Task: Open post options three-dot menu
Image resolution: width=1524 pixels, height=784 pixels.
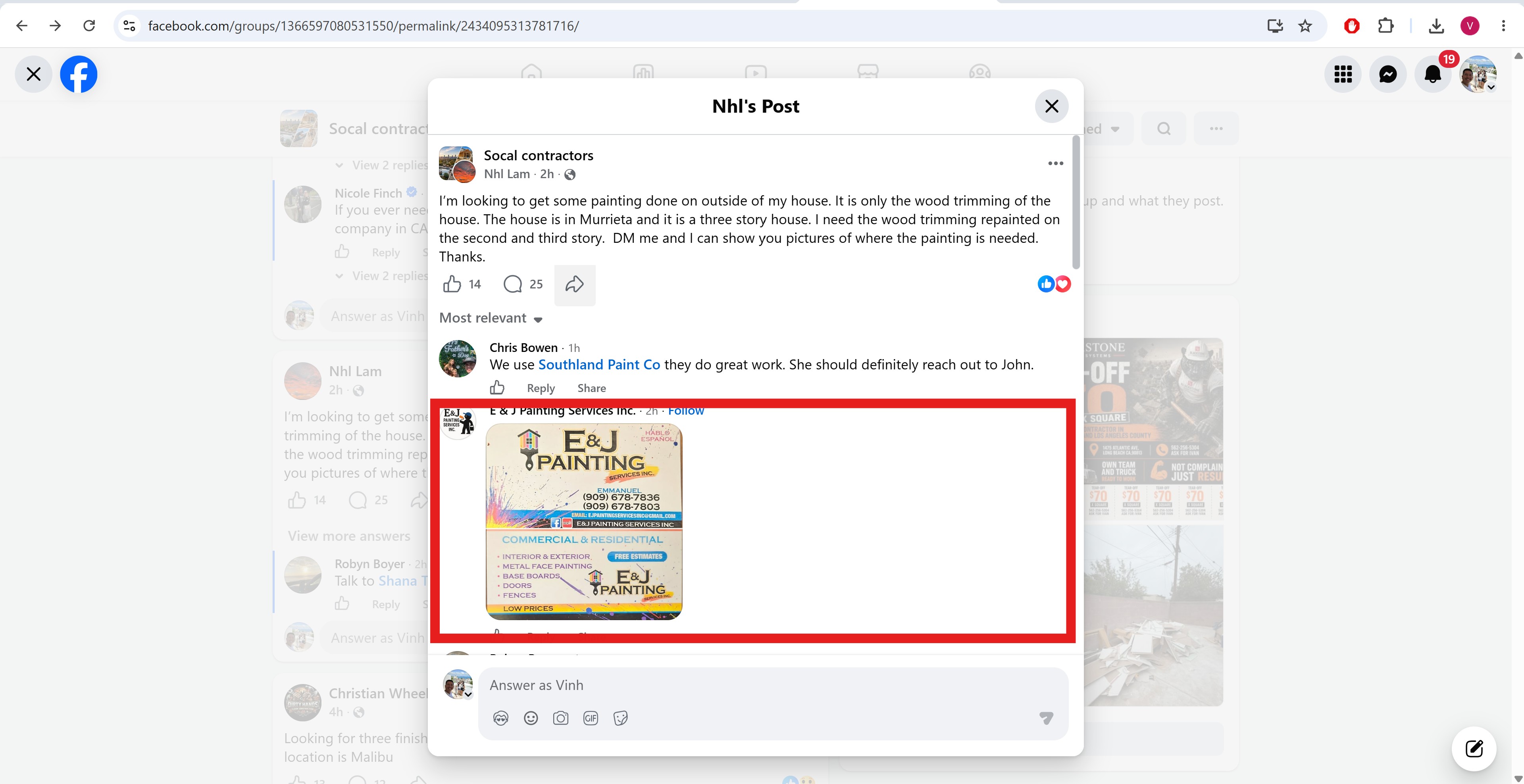Action: pos(1055,163)
